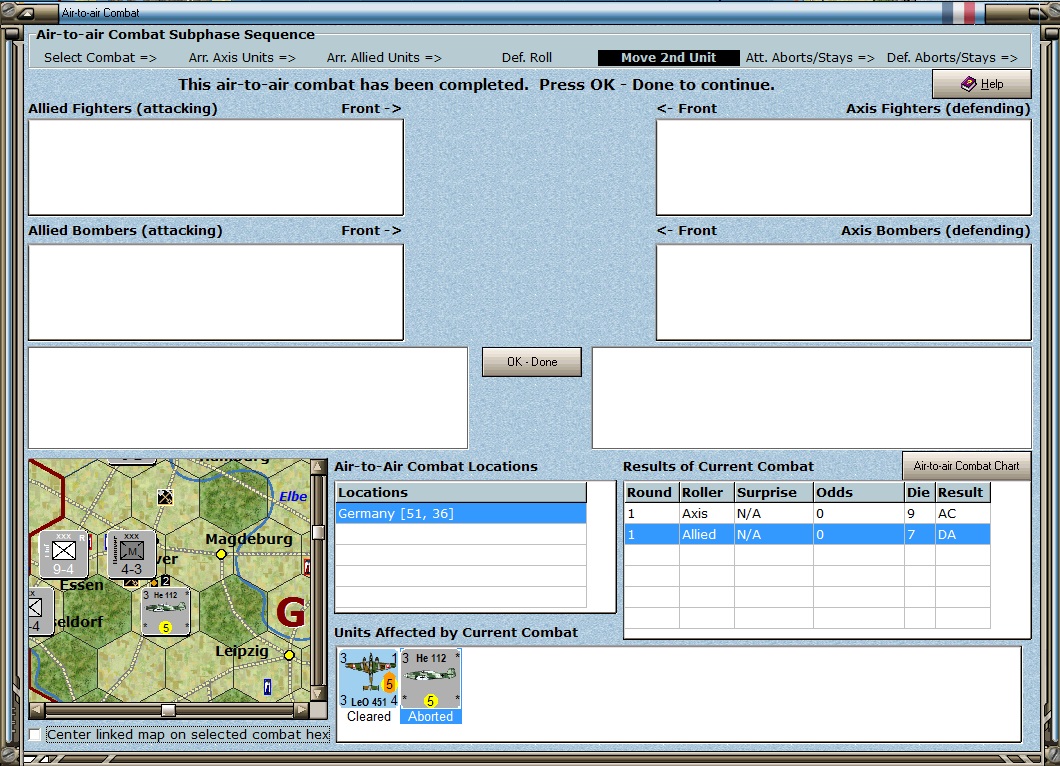Click the Roller column header
1060x766 pixels.
coord(706,492)
